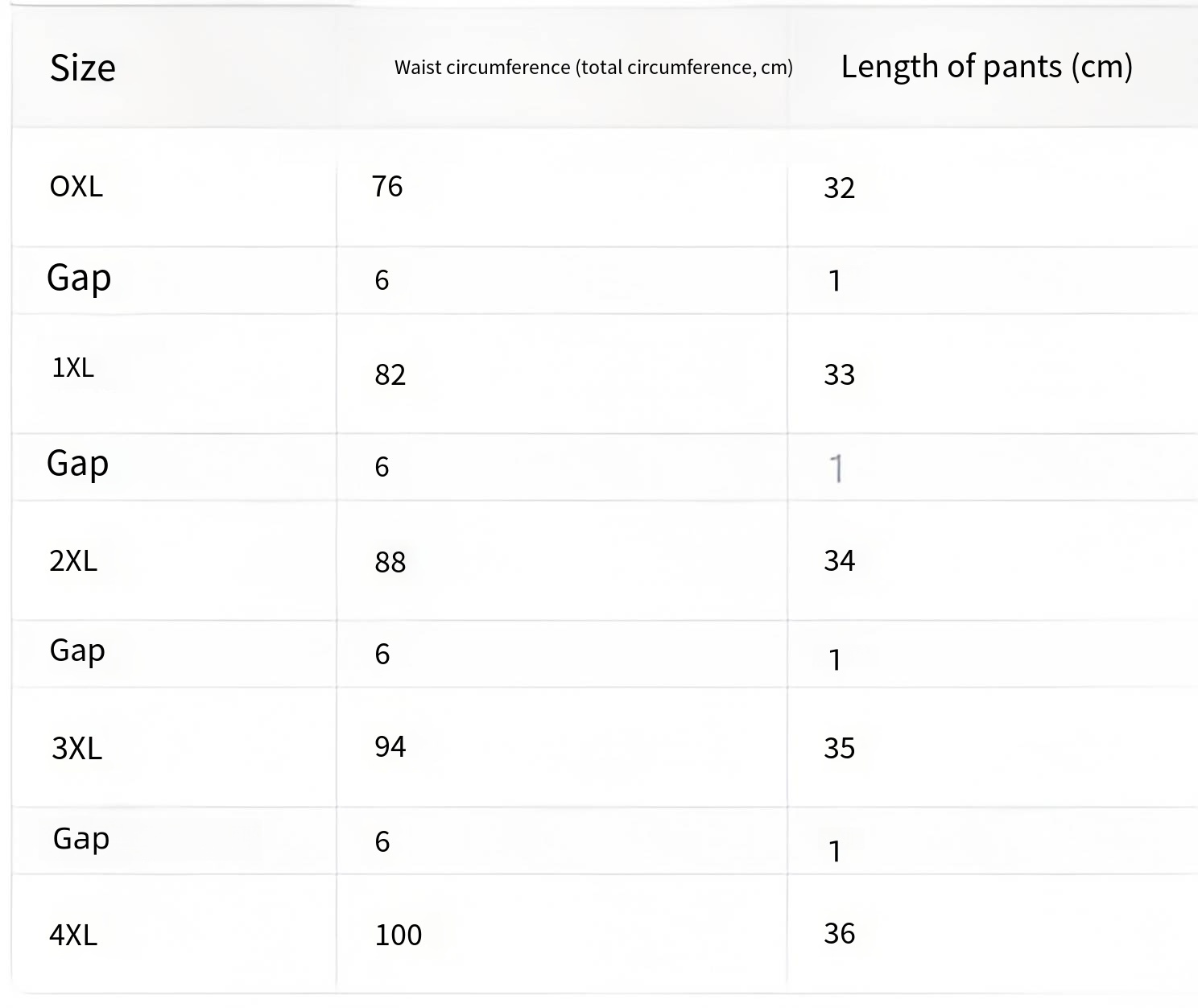
Task: Click pants length value 34
Action: [x=839, y=560]
